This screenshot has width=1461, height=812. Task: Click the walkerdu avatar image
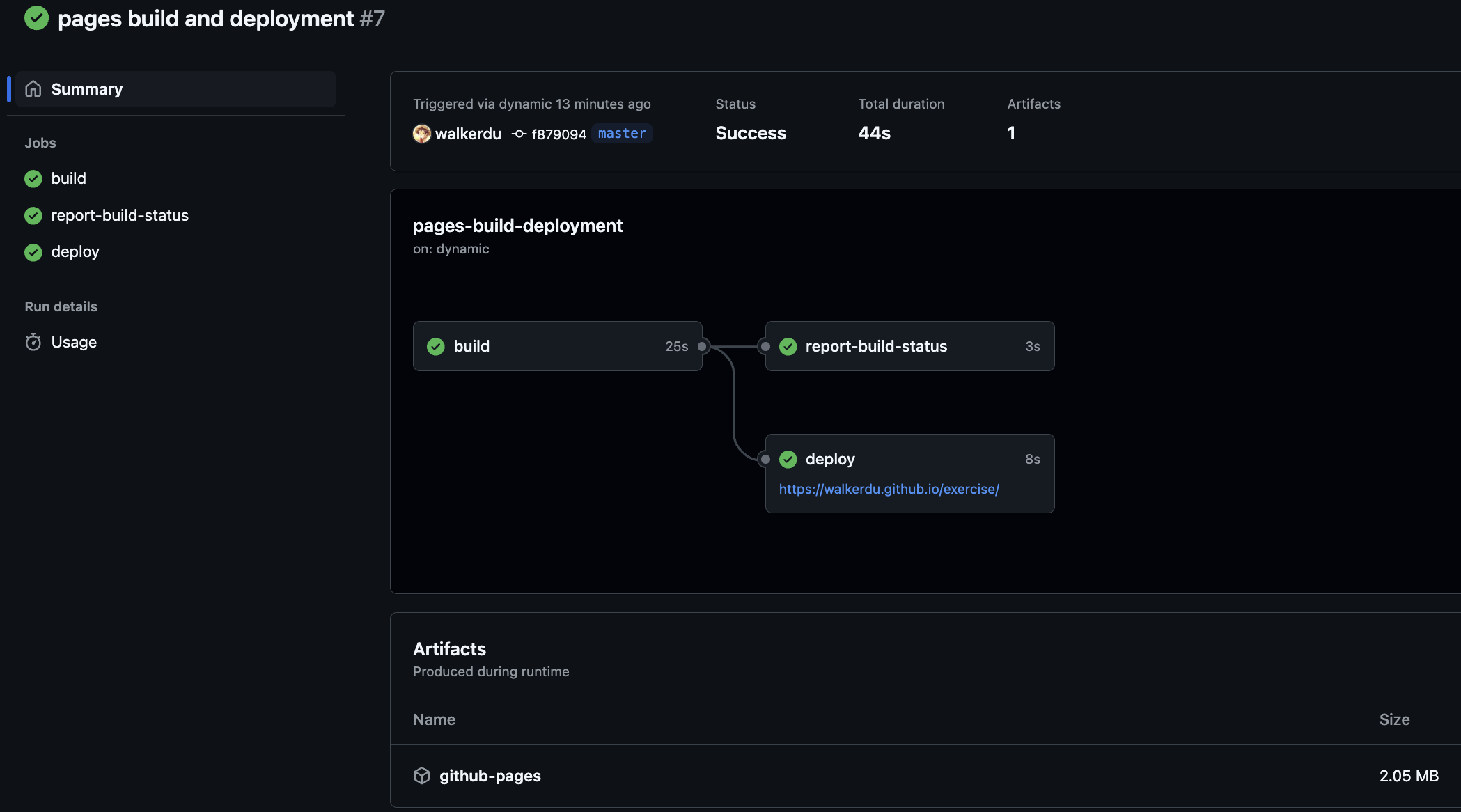pyautogui.click(x=422, y=134)
